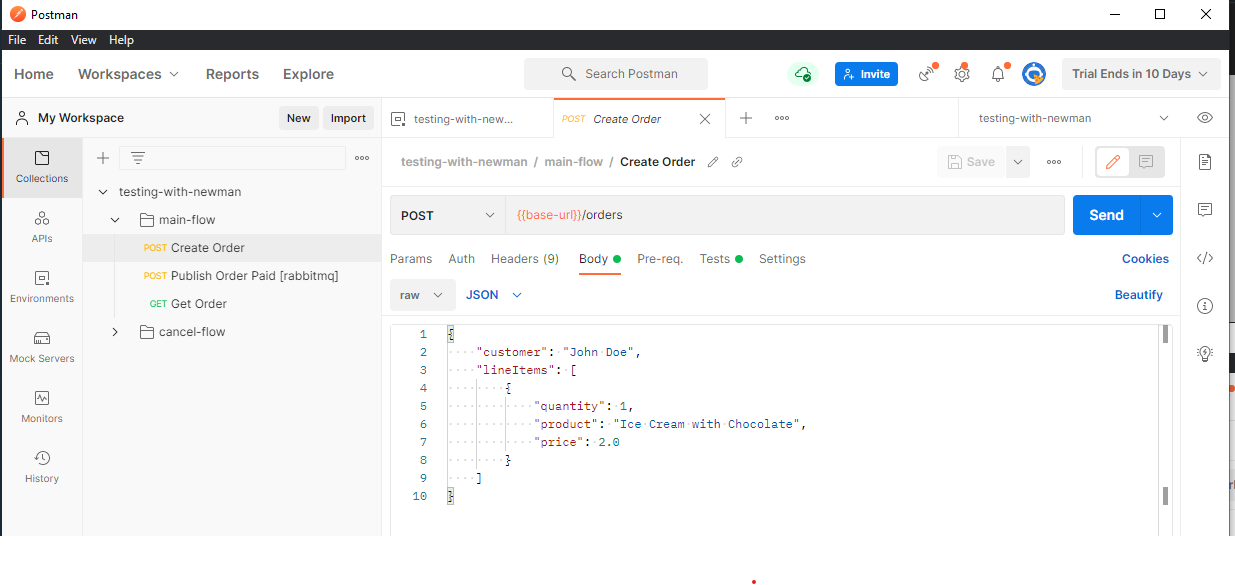Expand the cancel-flow folder
The width and height of the screenshot is (1235, 585).
coord(116,332)
